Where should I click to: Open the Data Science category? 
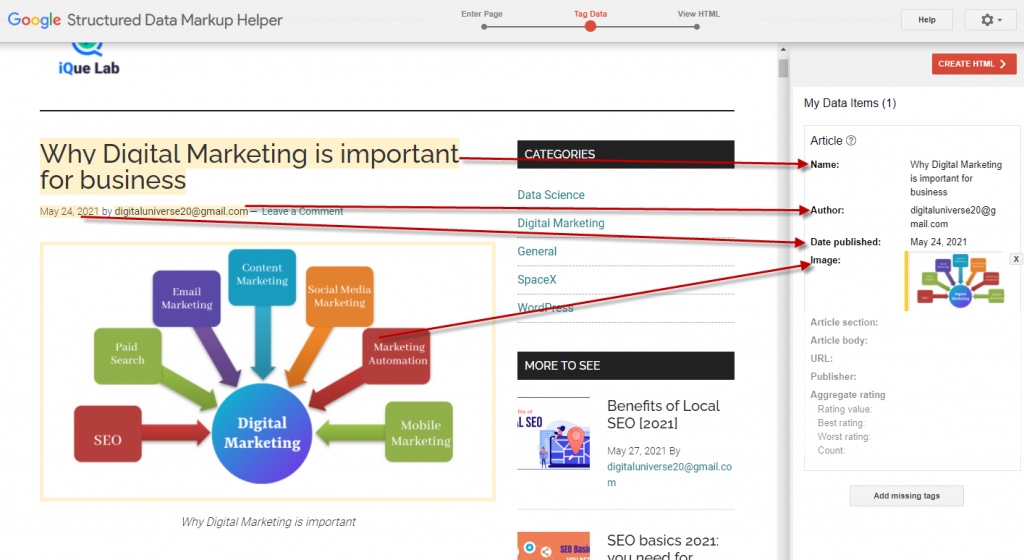pyautogui.click(x=551, y=195)
